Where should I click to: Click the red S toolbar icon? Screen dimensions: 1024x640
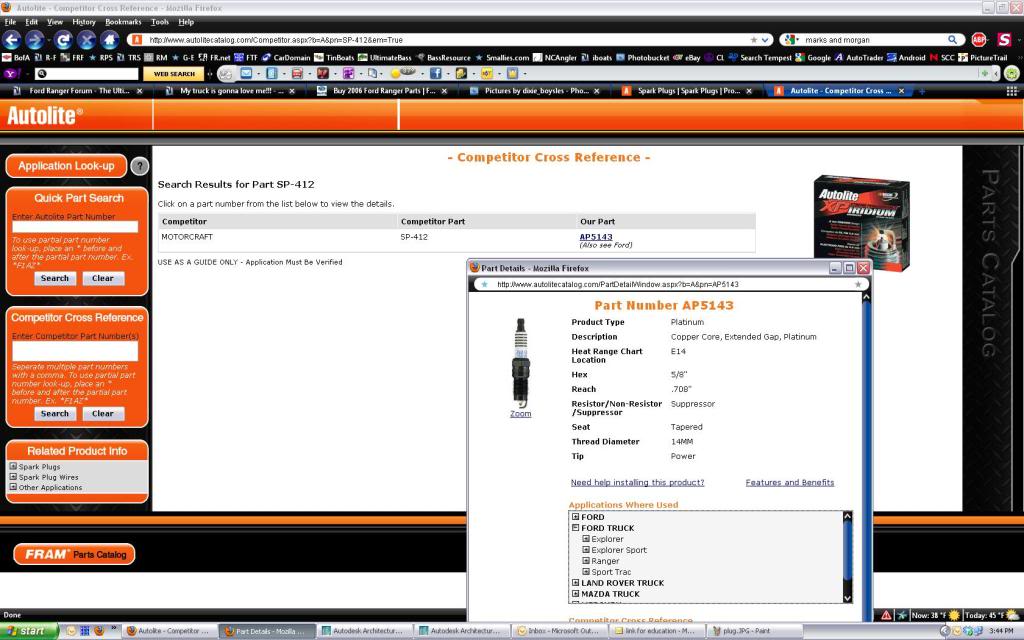[1004, 40]
